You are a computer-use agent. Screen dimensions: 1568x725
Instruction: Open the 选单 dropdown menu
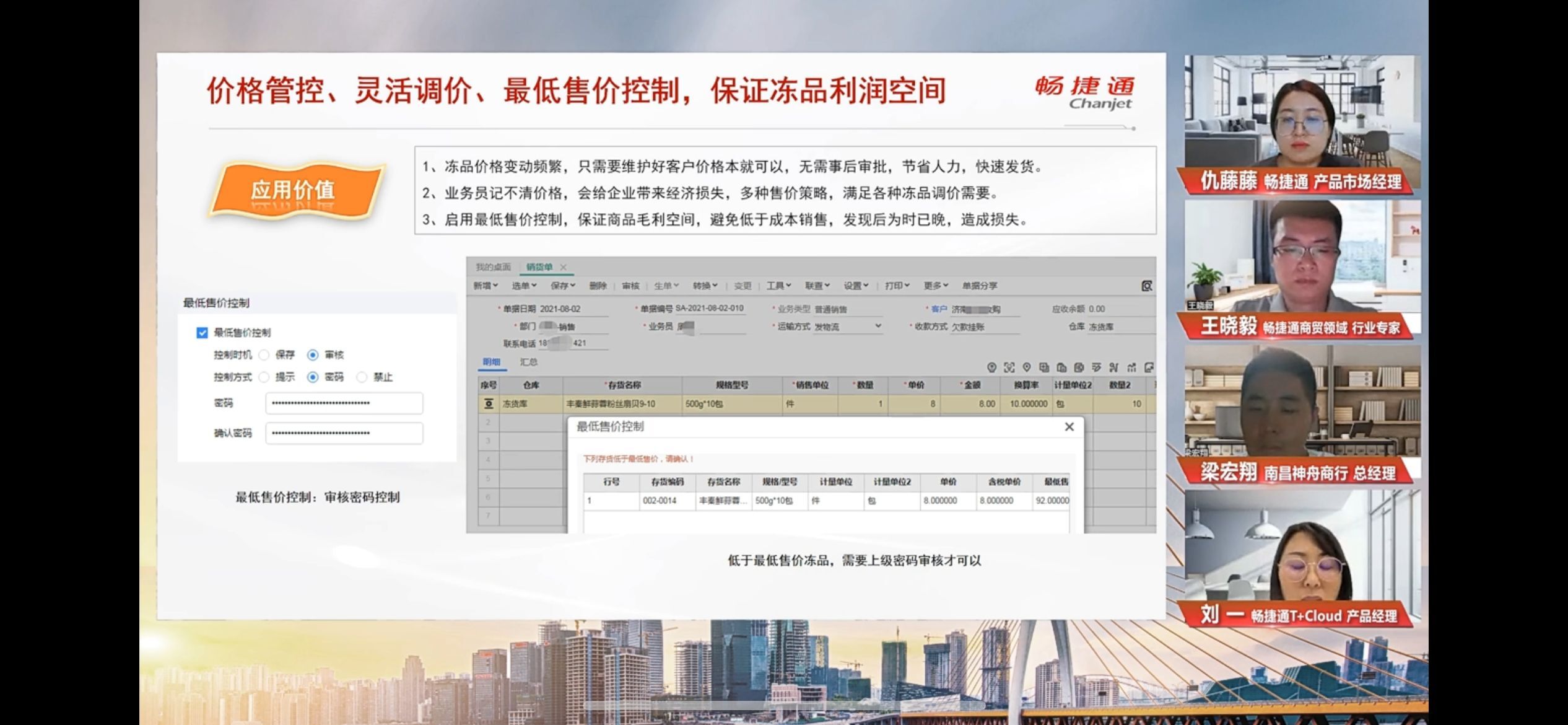click(x=524, y=286)
